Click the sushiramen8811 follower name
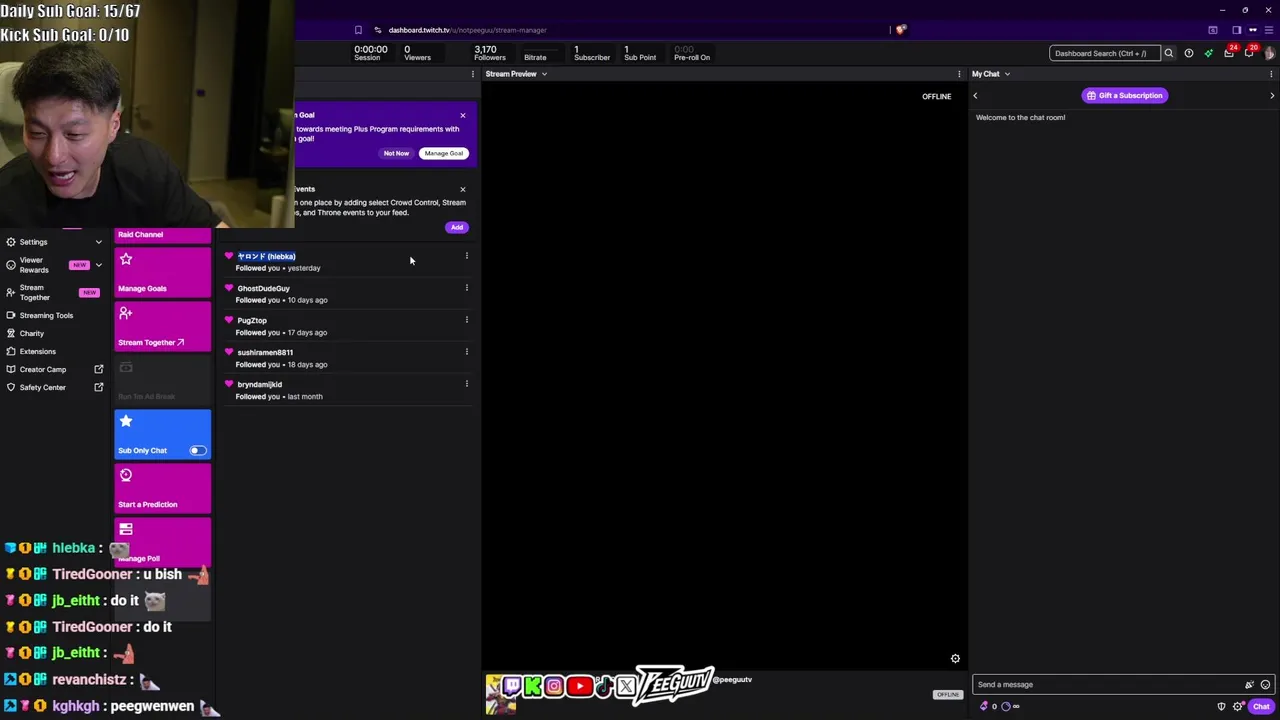The image size is (1280, 720). (x=265, y=352)
